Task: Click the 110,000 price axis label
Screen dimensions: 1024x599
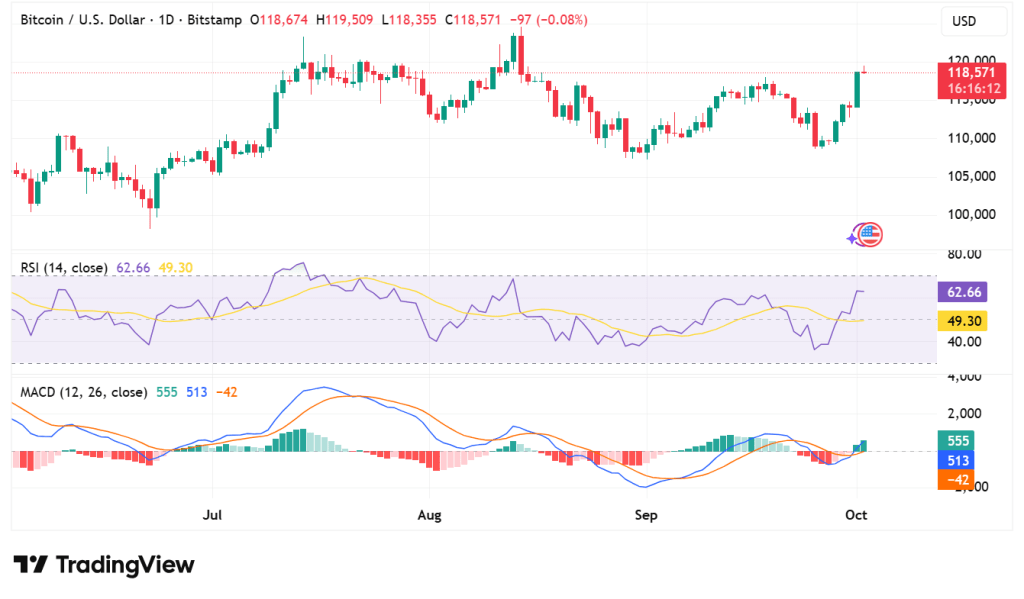Action: (x=972, y=138)
